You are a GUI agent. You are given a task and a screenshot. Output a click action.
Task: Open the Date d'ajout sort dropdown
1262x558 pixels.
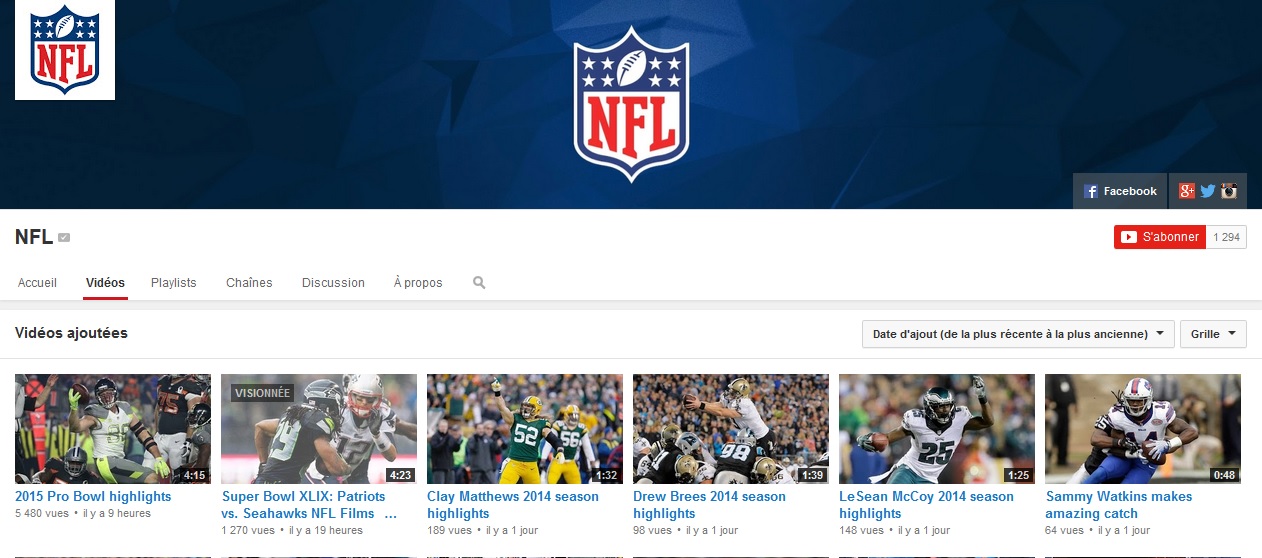click(x=1018, y=334)
